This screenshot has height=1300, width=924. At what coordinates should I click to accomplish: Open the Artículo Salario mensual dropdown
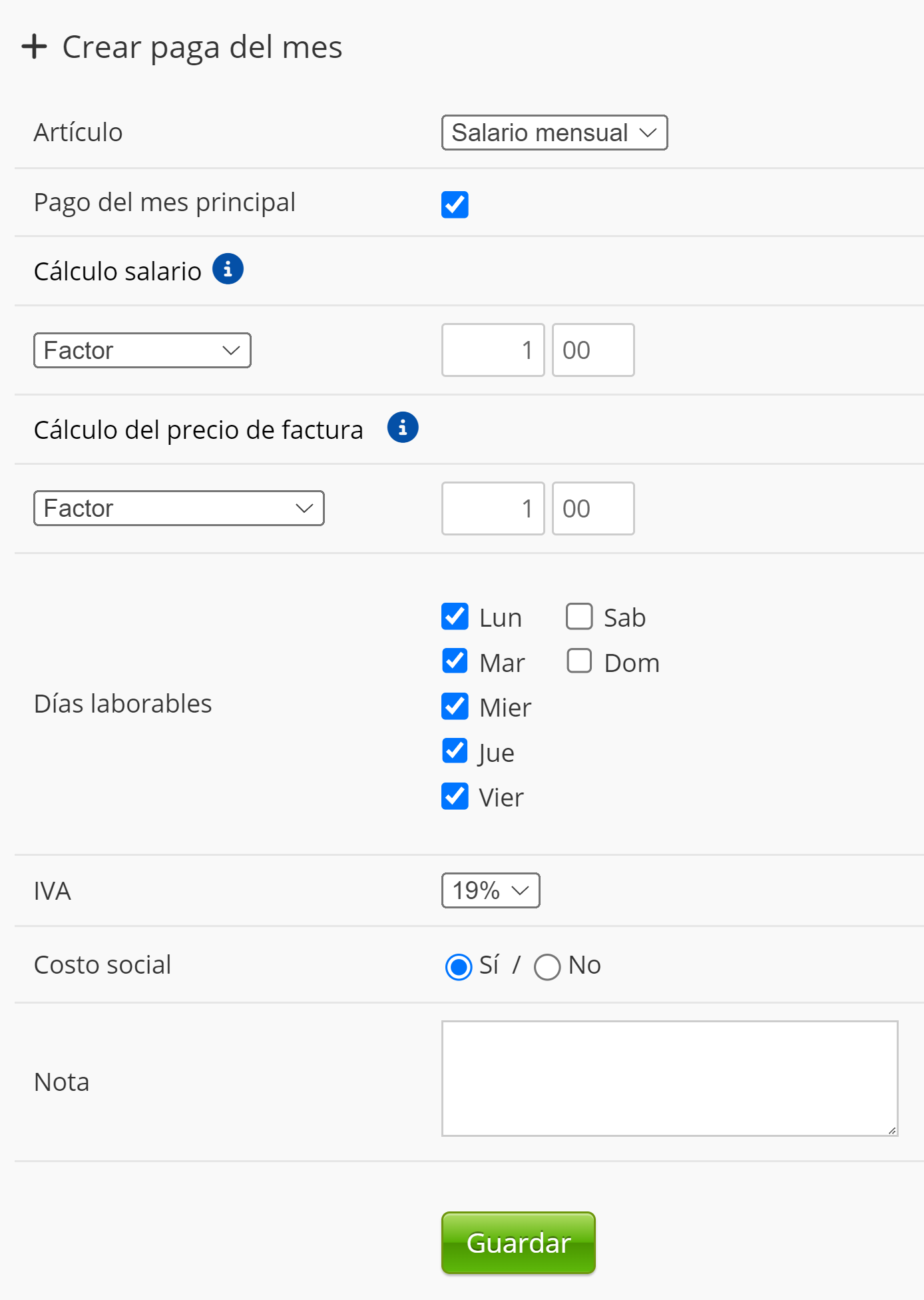[554, 133]
